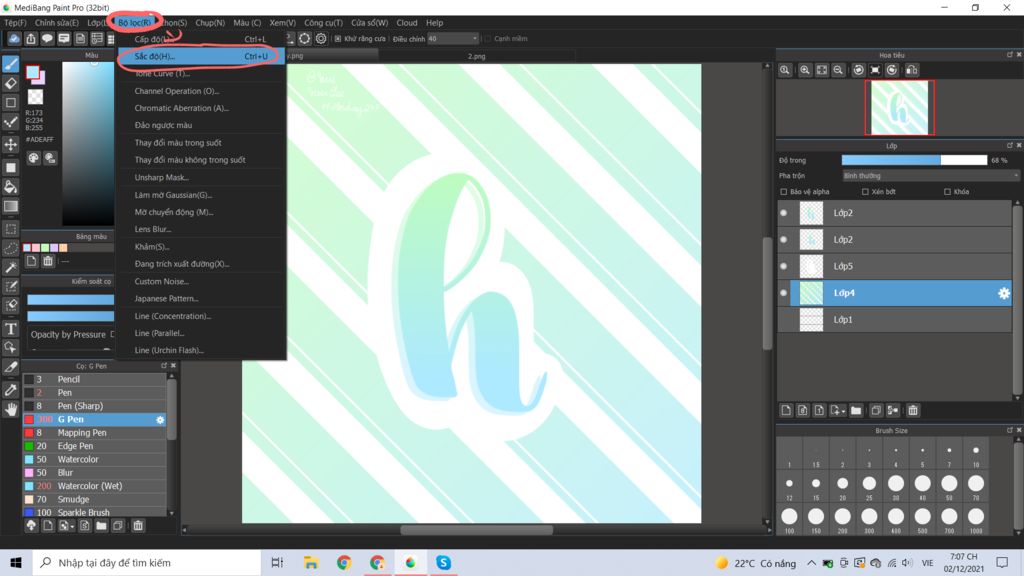The width and height of the screenshot is (1024, 576).
Task: Choose brush size 100 preset
Action: tap(789, 520)
